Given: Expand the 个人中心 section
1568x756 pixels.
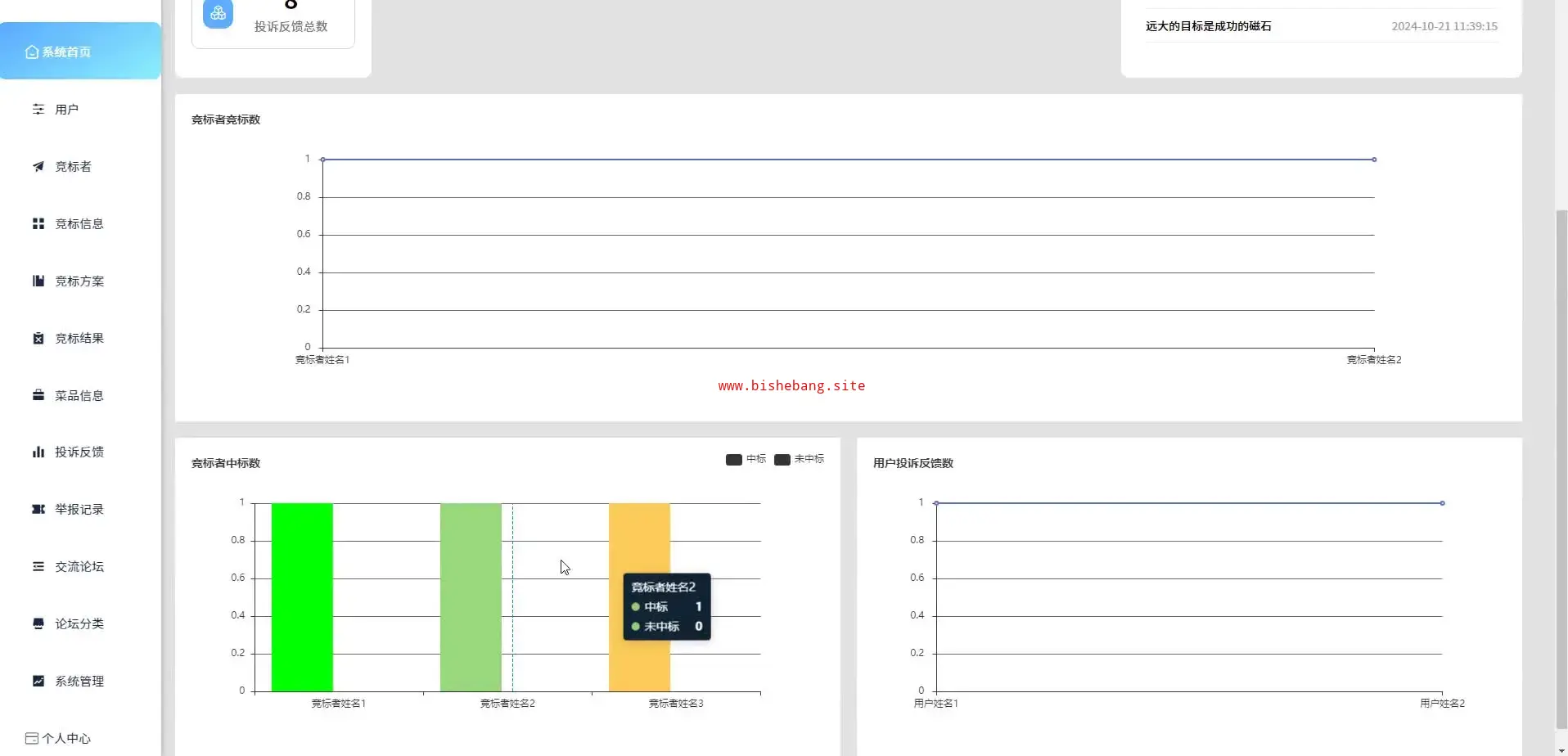Looking at the screenshot, I should pos(65,738).
